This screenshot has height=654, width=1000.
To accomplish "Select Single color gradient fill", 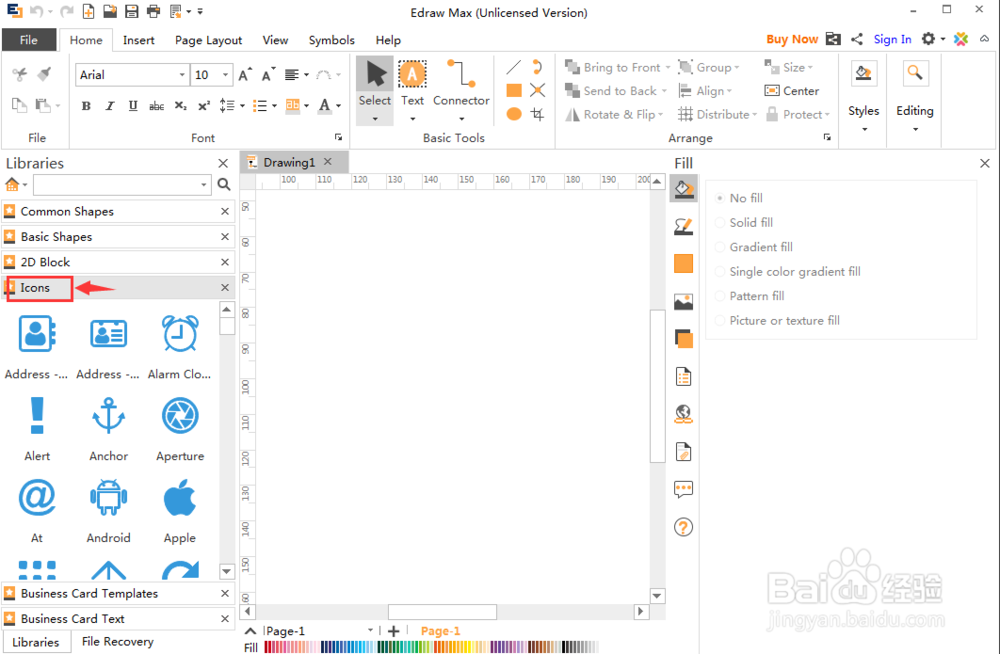I will tap(788, 271).
